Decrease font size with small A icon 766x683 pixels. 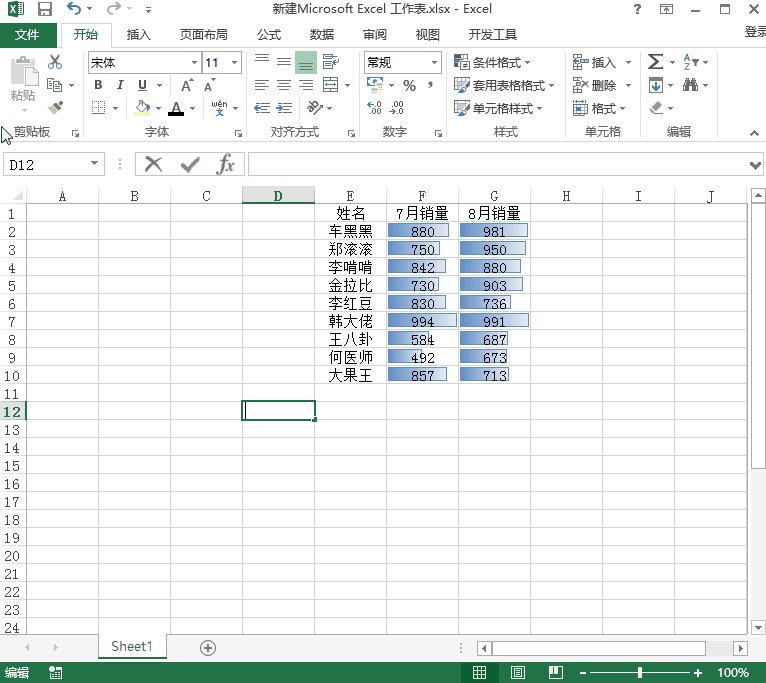(210, 85)
